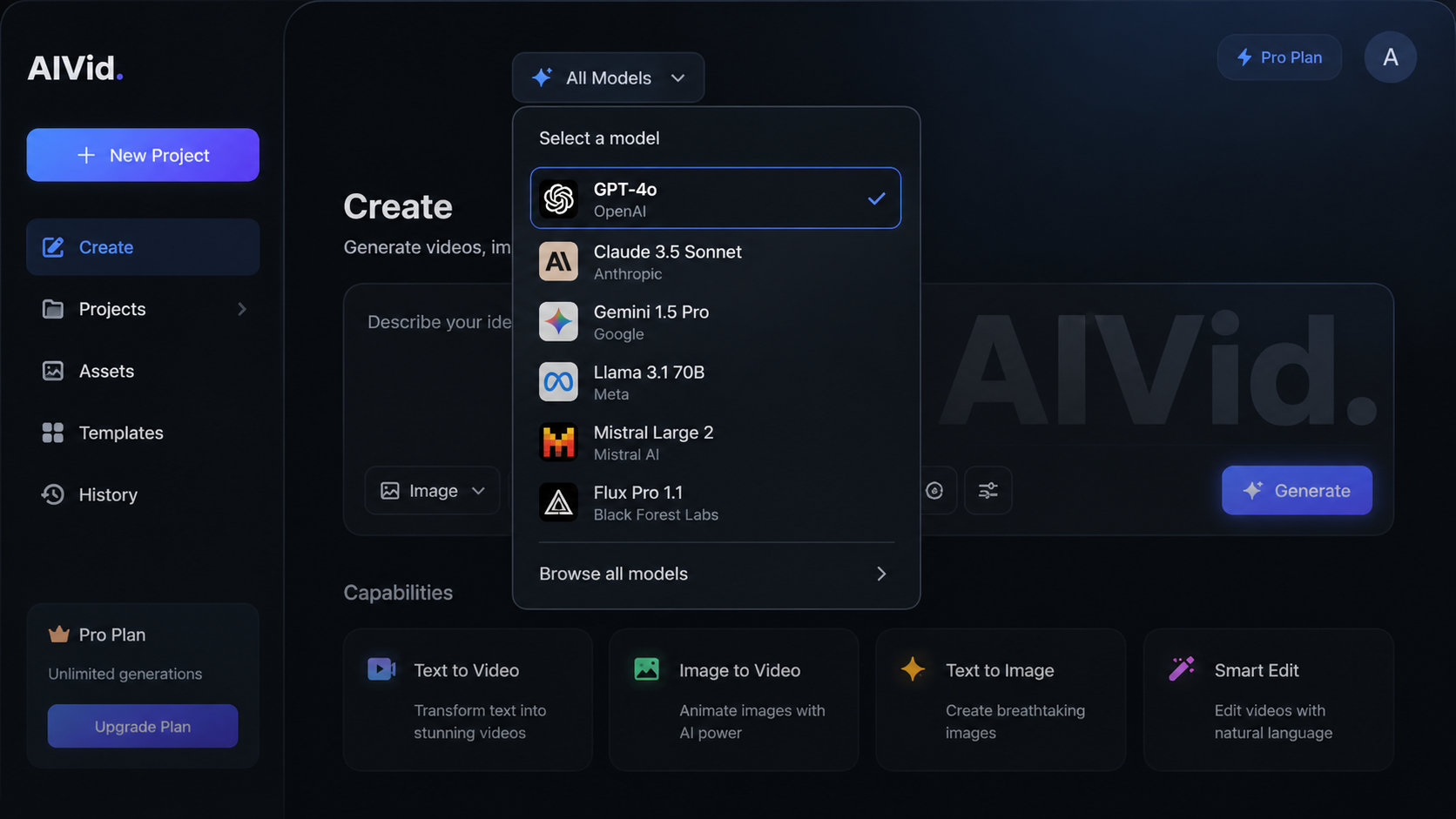Click the checkmark next to GPT-4o
This screenshot has height=819, width=1456.
coord(876,198)
